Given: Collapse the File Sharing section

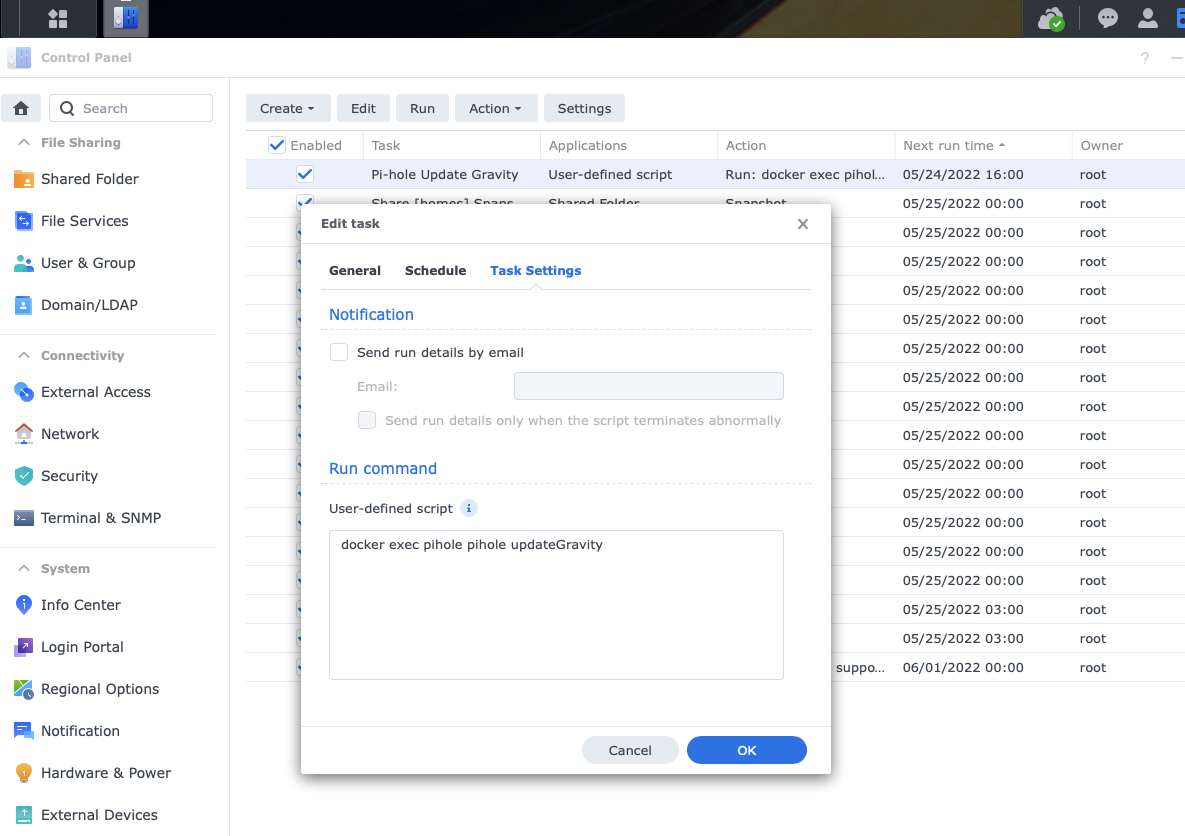Looking at the screenshot, I should coord(22,143).
